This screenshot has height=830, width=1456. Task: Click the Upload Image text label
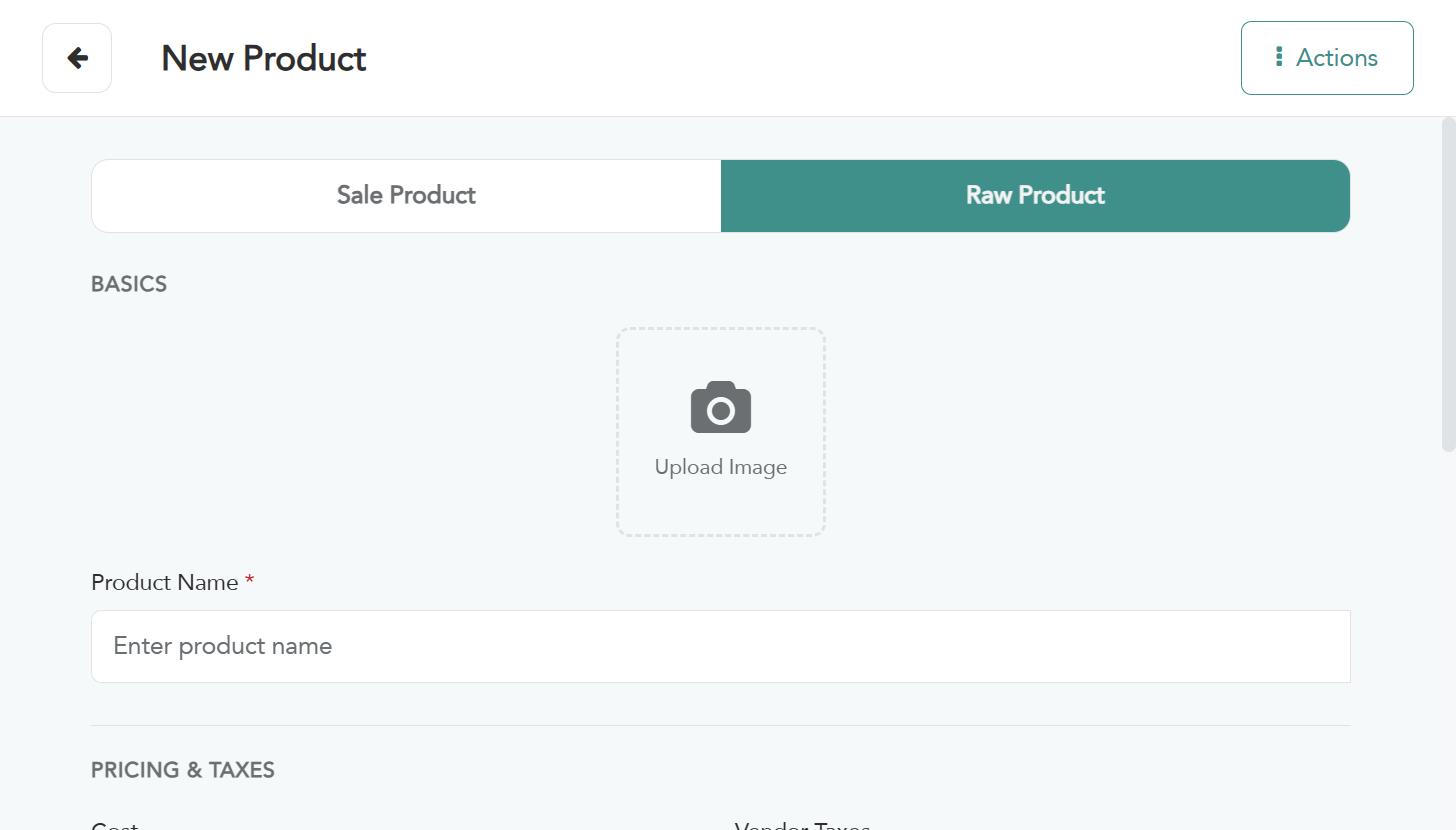tap(721, 467)
